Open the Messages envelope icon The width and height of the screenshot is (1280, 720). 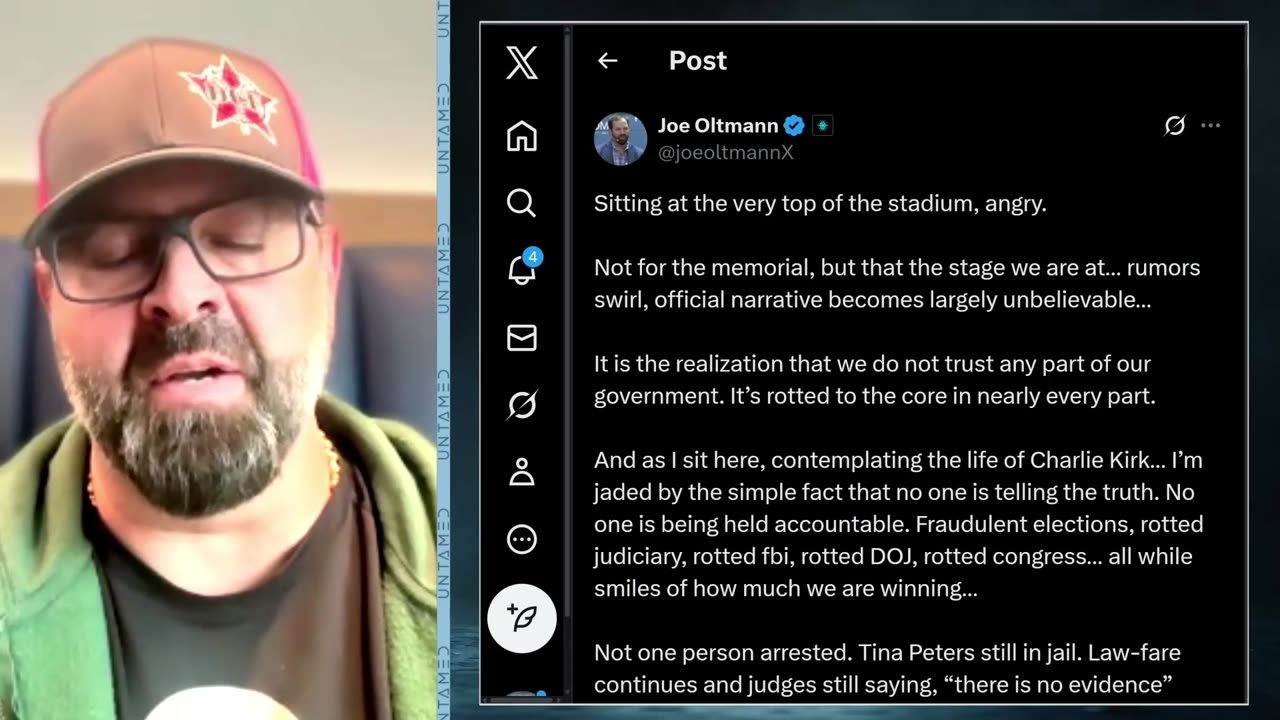coord(521,338)
